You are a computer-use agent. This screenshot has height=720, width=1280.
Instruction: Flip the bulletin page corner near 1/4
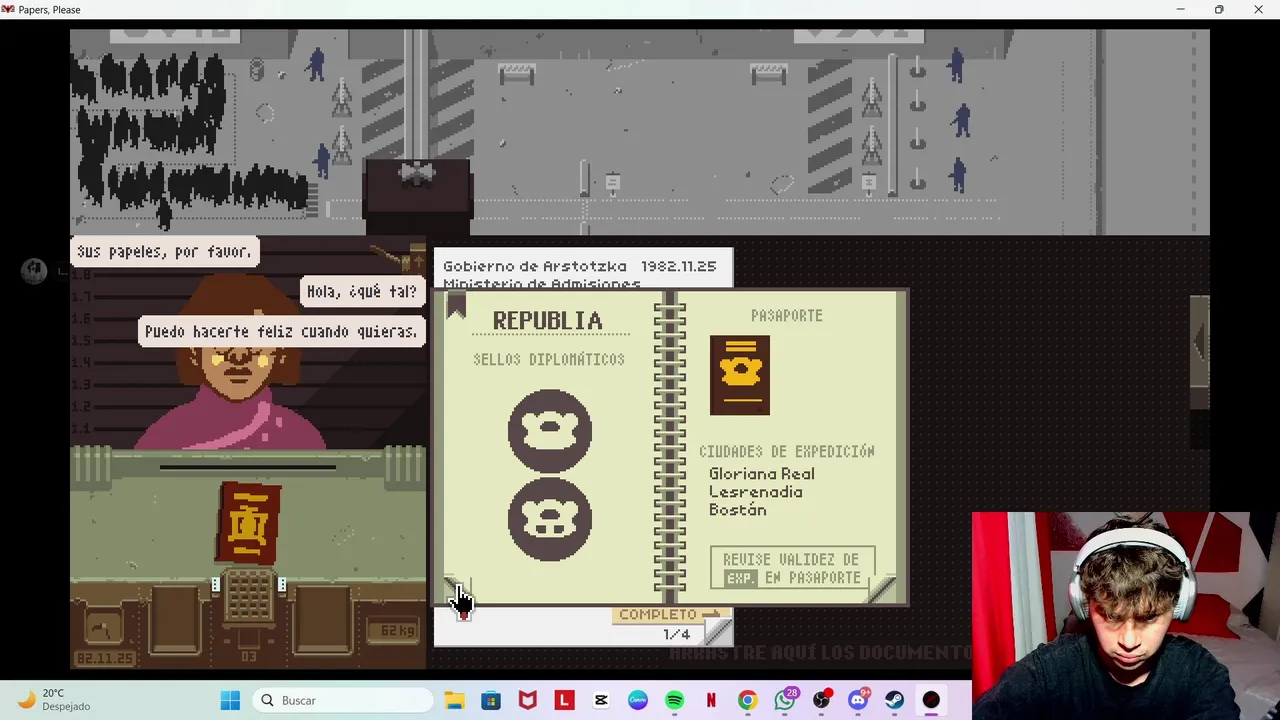[x=718, y=632]
